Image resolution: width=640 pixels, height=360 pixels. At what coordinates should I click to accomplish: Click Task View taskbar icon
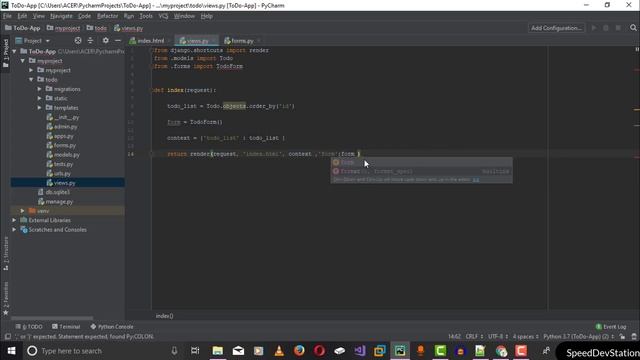point(195,351)
